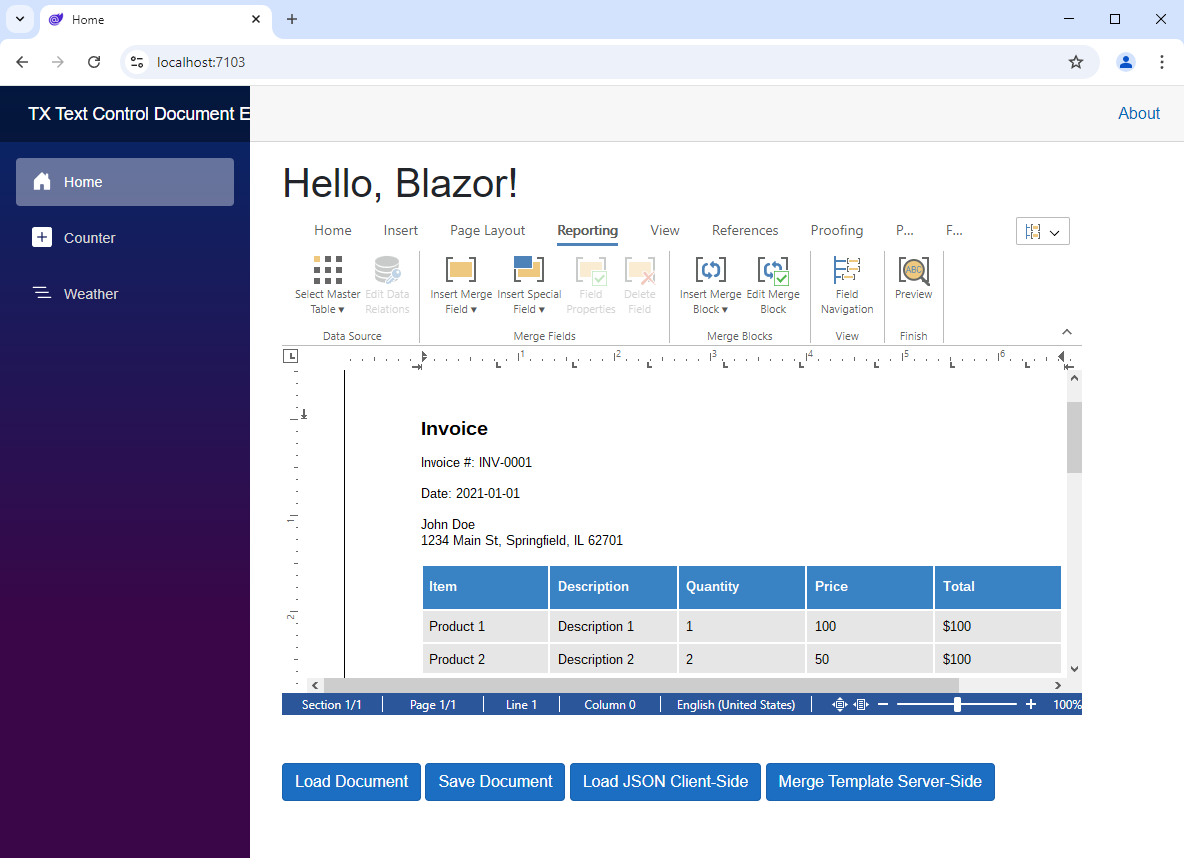
Task: Select the Reporting ribbon tab
Action: point(587,230)
